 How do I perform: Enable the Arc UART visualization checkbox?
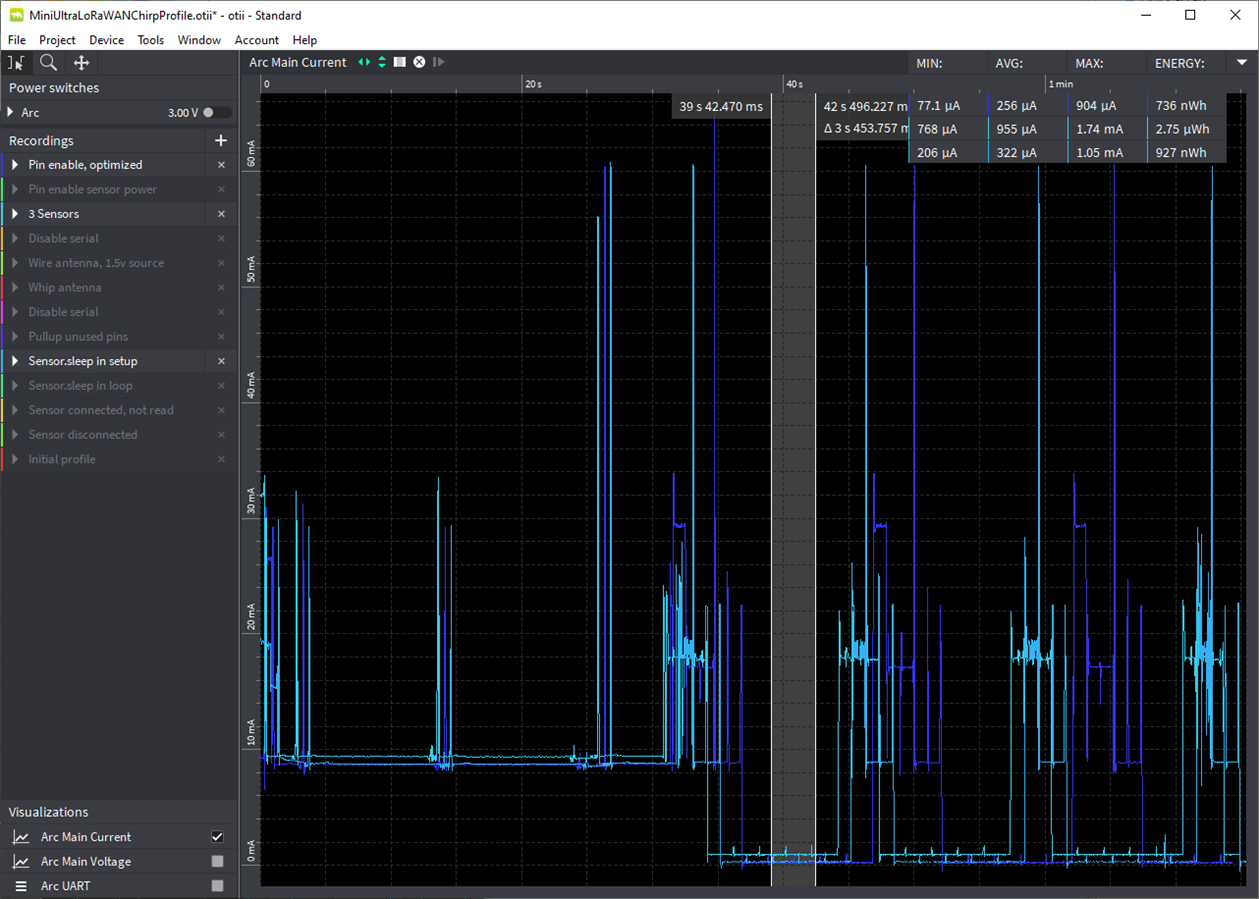[217, 886]
